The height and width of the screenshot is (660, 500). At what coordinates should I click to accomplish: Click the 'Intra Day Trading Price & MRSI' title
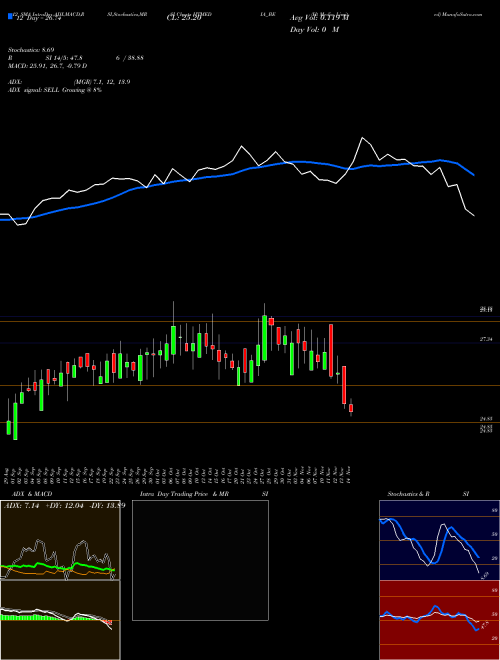tap(204, 494)
